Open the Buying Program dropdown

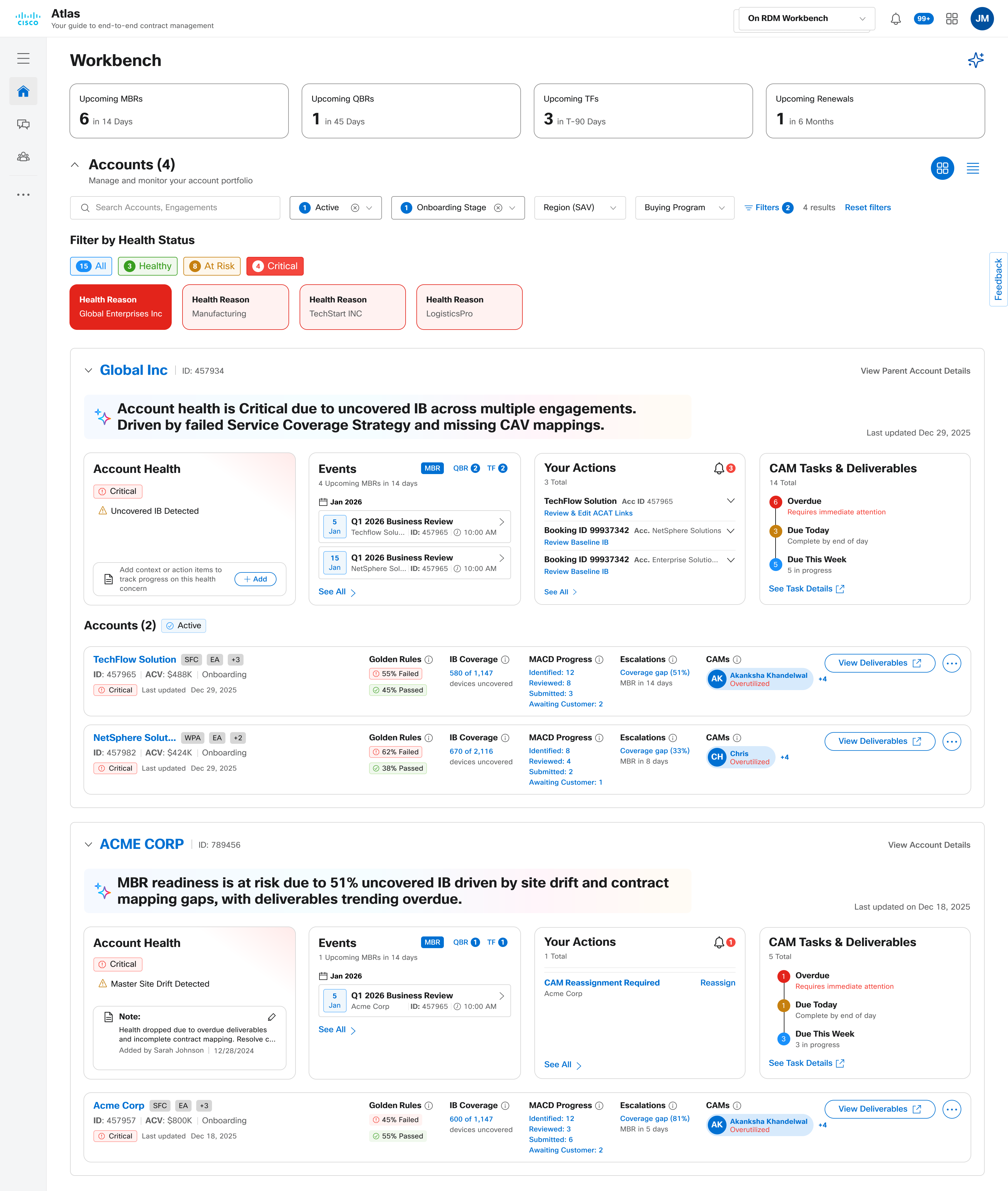tap(684, 208)
